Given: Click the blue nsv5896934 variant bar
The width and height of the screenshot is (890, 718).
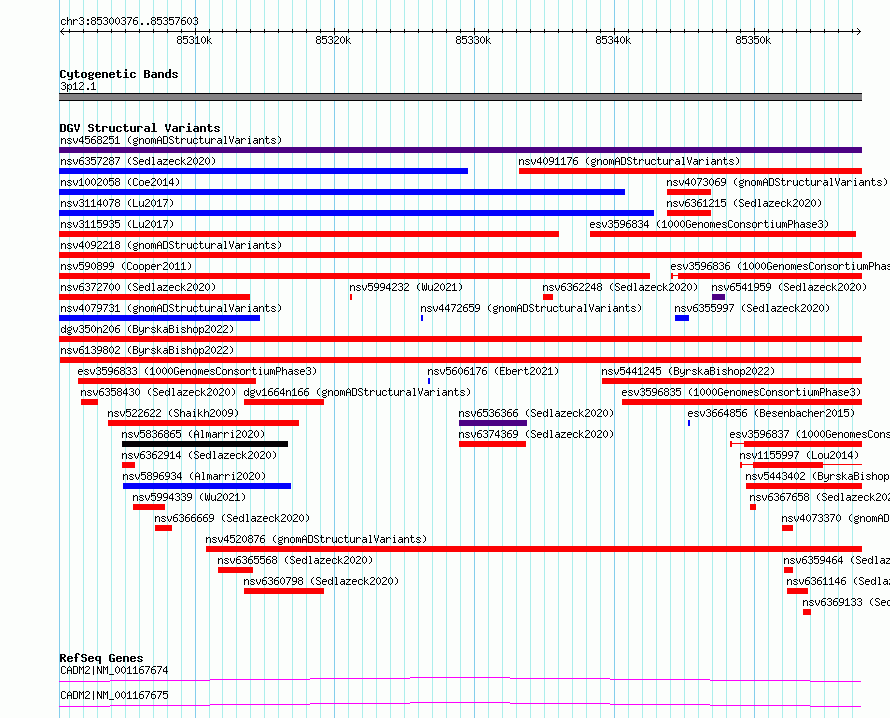Looking at the screenshot, I should pos(207,486).
